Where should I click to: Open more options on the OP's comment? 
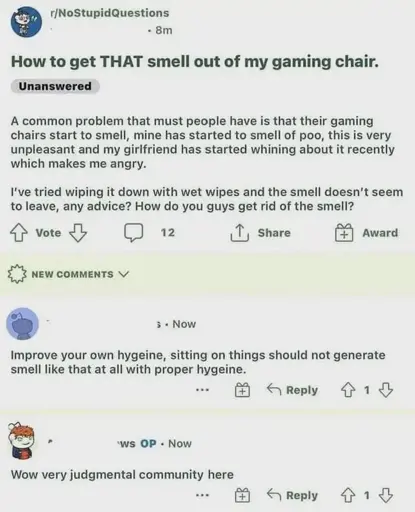point(203,495)
